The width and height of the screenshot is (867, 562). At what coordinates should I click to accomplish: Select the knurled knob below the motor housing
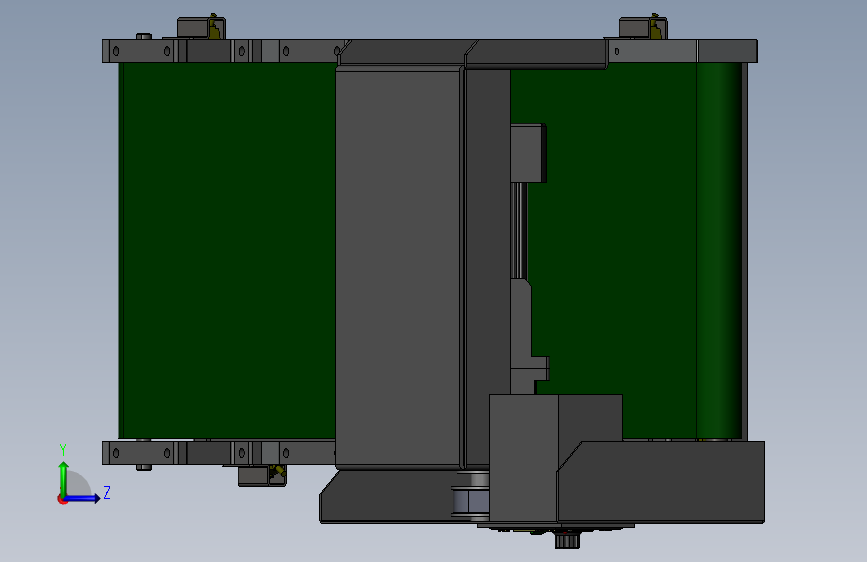[x=567, y=540]
